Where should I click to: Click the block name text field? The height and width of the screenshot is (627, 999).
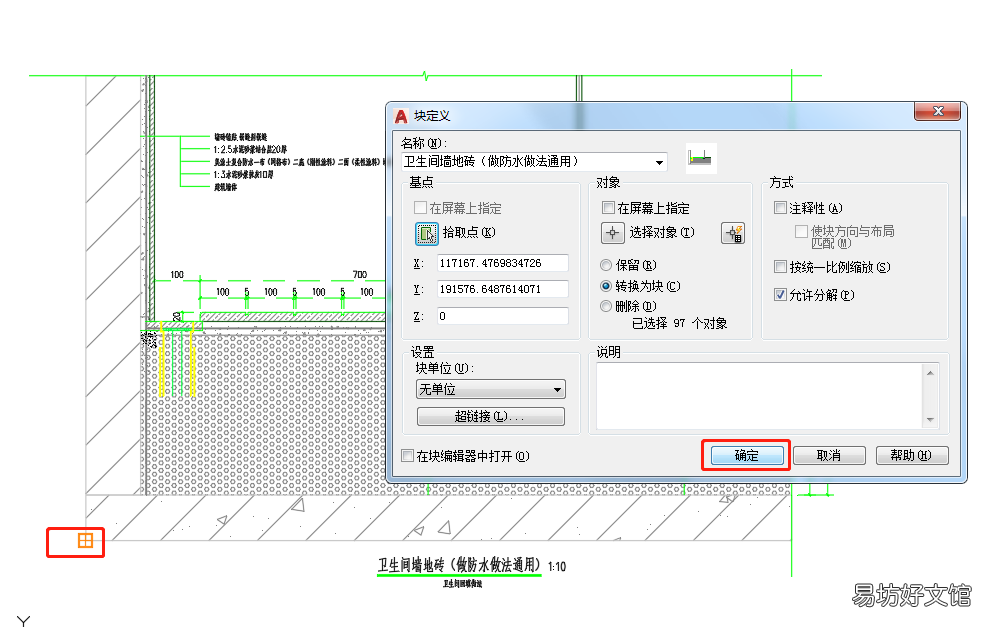(x=528, y=162)
